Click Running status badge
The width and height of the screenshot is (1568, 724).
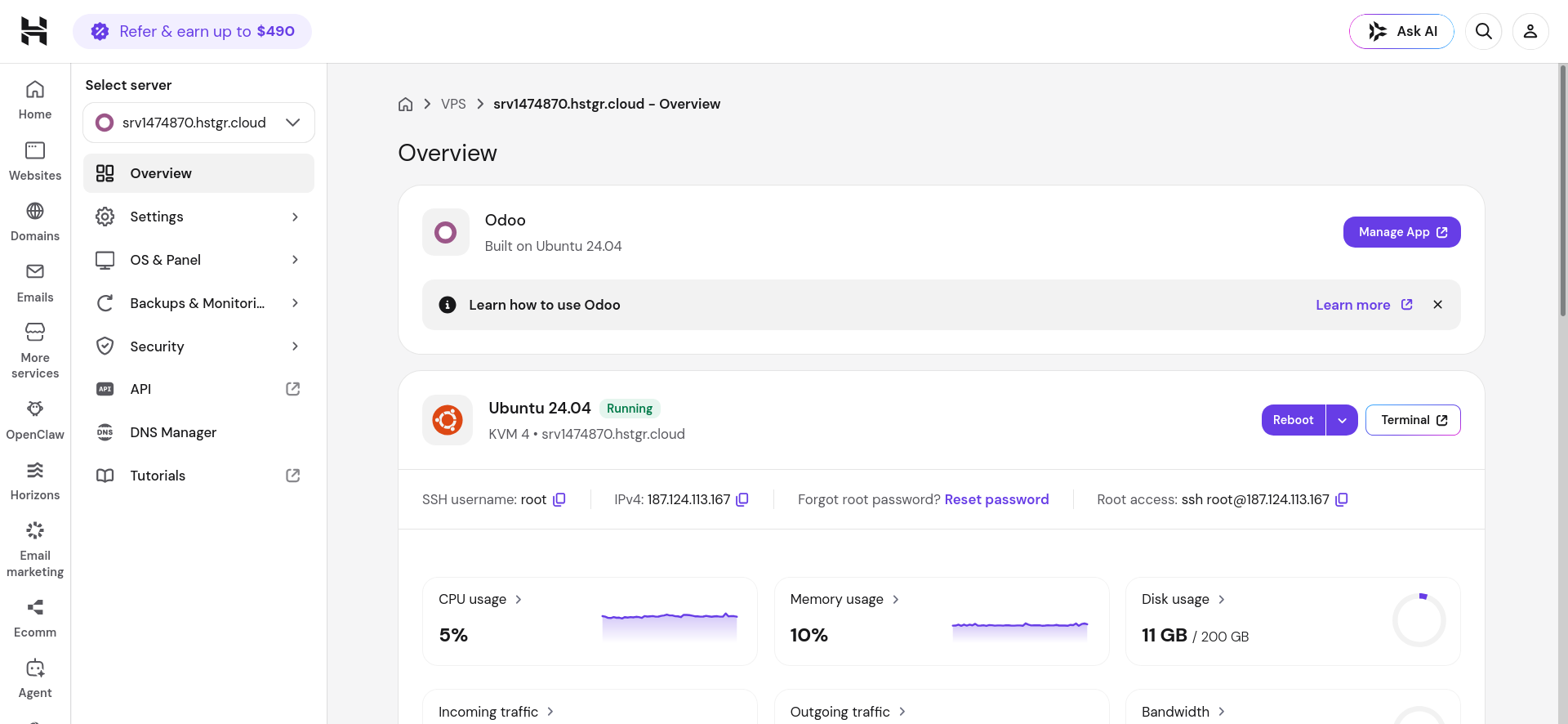[x=630, y=409]
